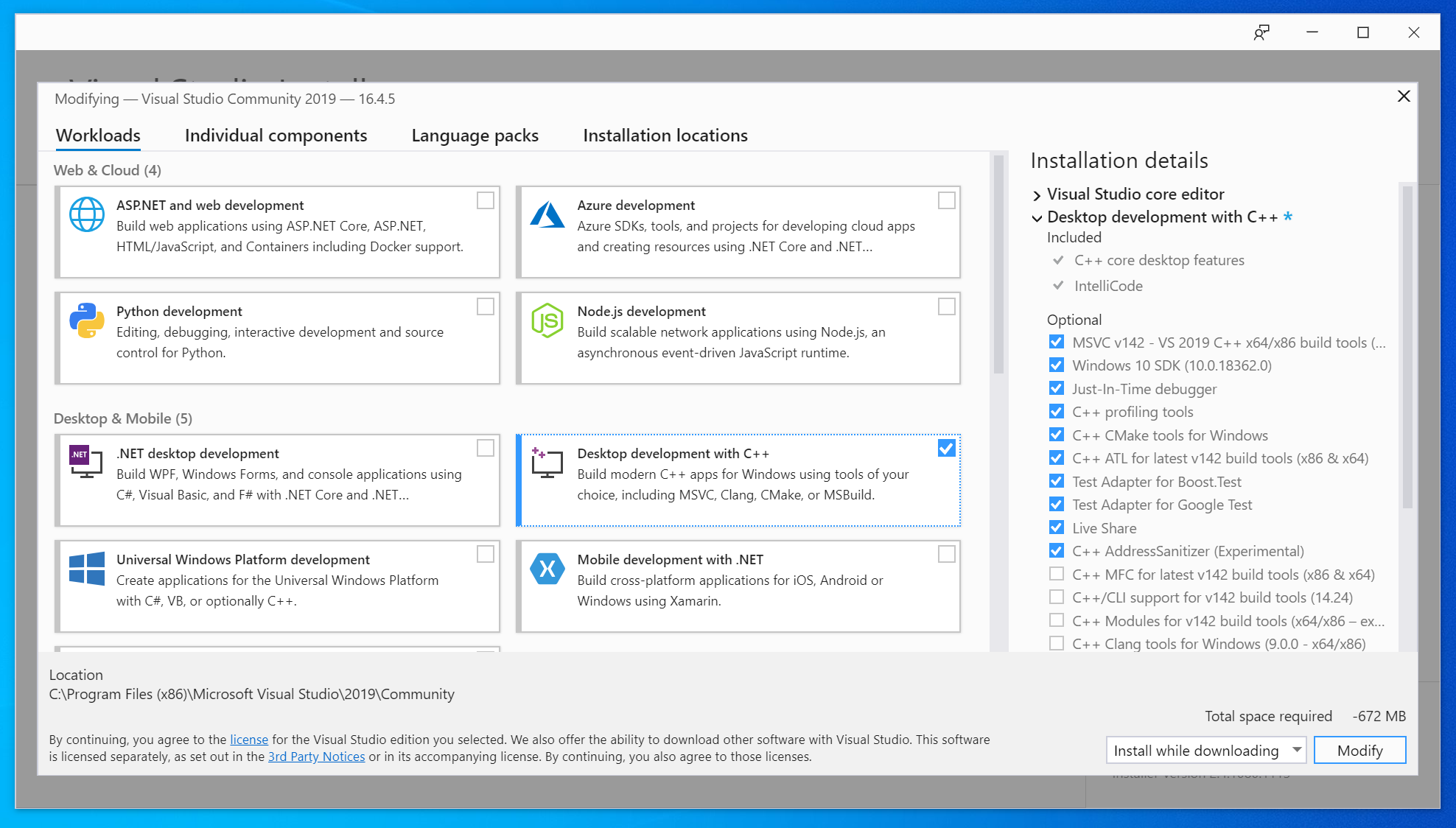Click the Python development logo icon
The height and width of the screenshot is (828, 1456).
[x=87, y=320]
